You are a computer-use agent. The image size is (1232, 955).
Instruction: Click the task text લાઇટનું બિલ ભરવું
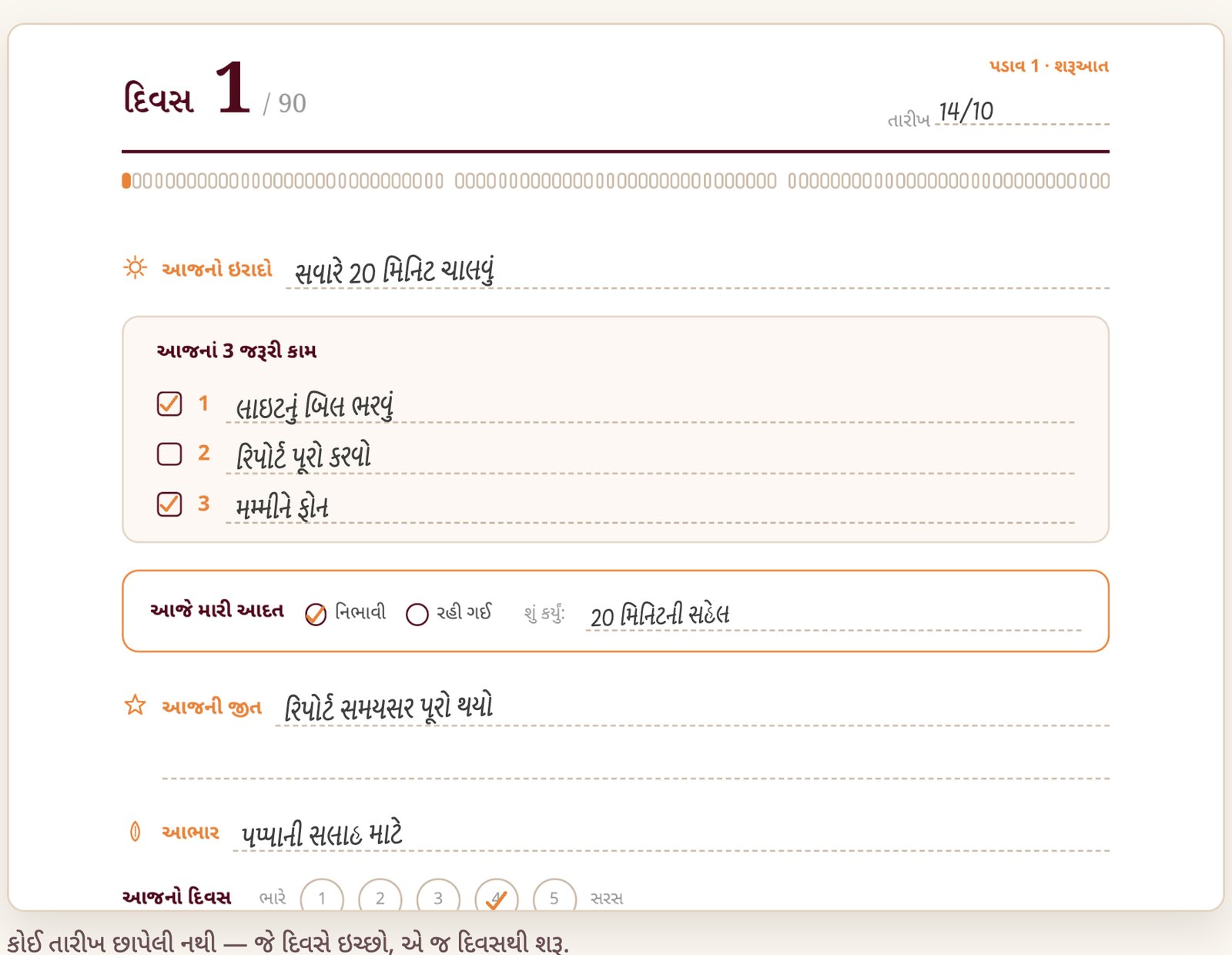tap(314, 407)
